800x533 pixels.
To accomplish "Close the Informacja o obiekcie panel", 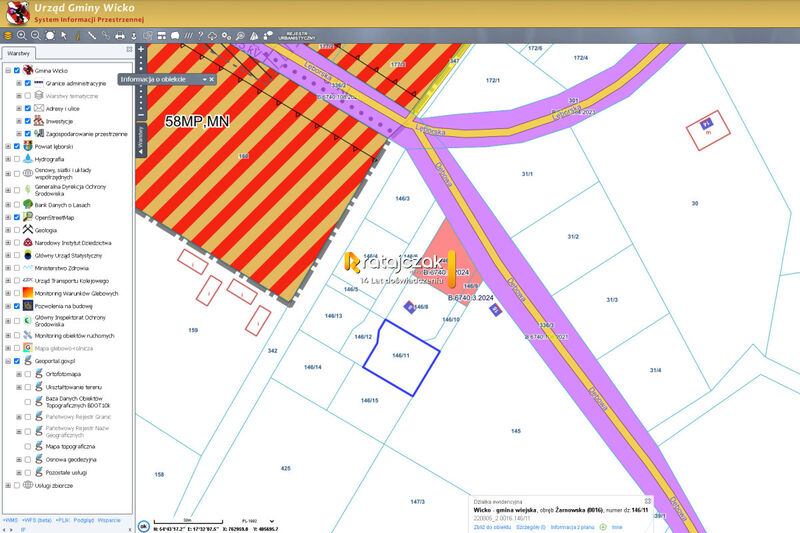I will point(212,80).
